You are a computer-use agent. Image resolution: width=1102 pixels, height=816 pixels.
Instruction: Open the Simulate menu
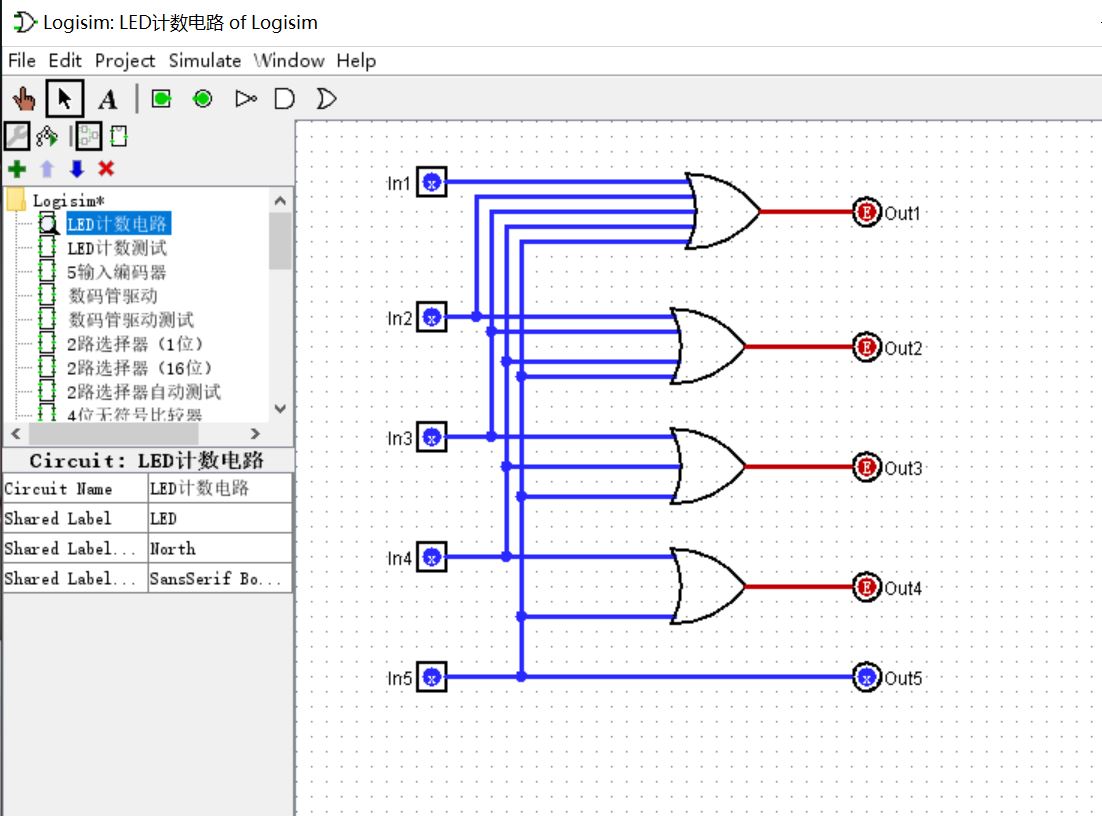(204, 60)
